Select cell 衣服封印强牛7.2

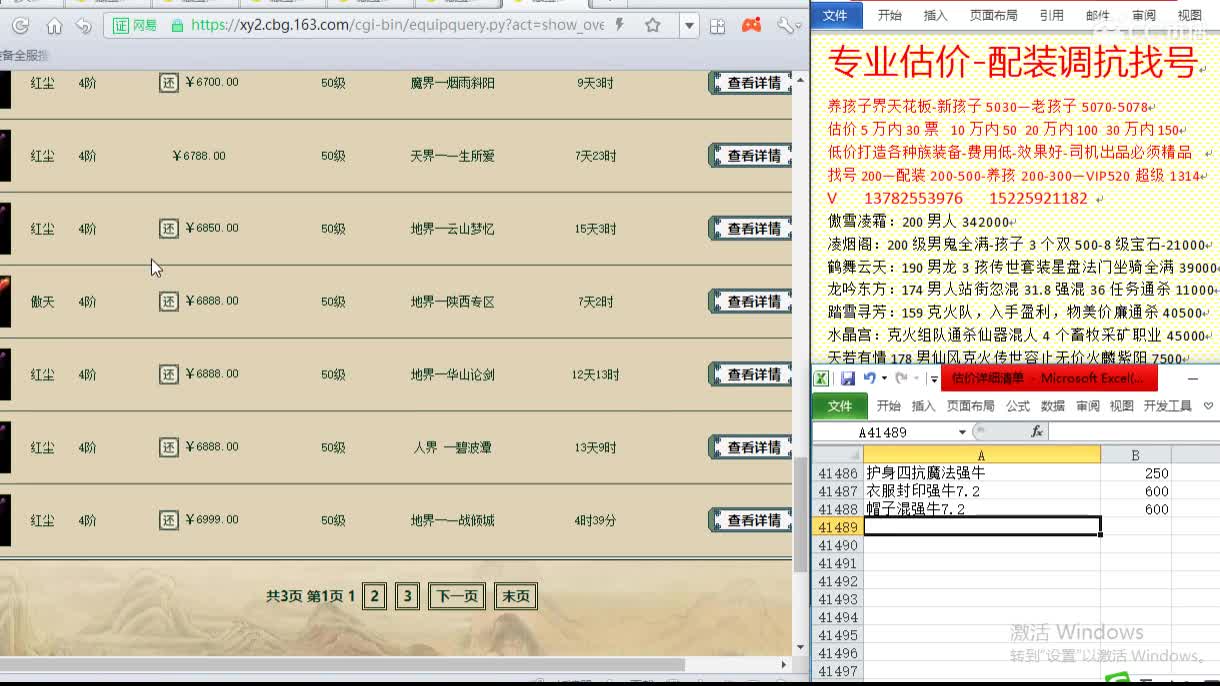(x=981, y=491)
